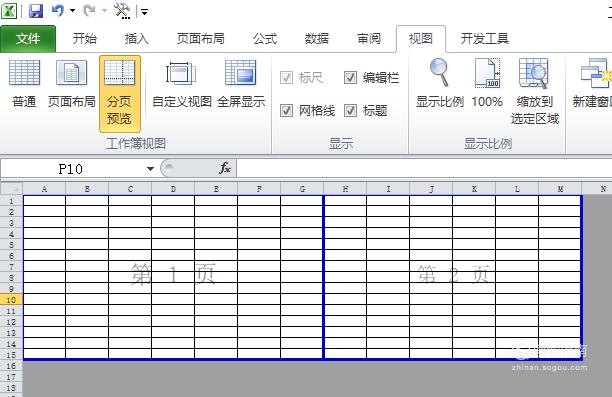This screenshot has height=397, width=612.
Task: Click the fx insert function button
Action: tap(225, 168)
